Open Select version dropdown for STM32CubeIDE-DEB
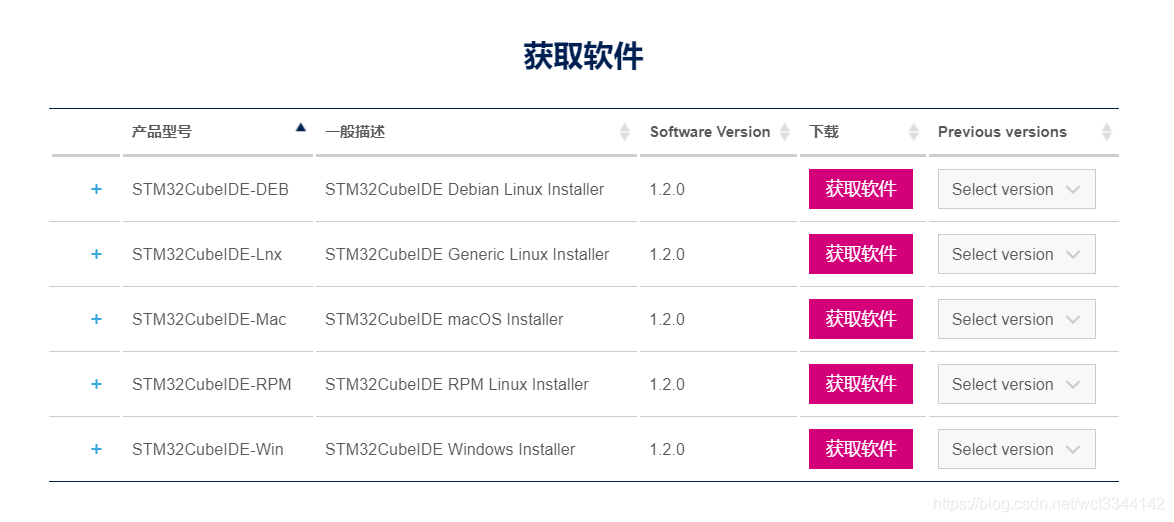The image size is (1174, 522). click(x=1017, y=189)
